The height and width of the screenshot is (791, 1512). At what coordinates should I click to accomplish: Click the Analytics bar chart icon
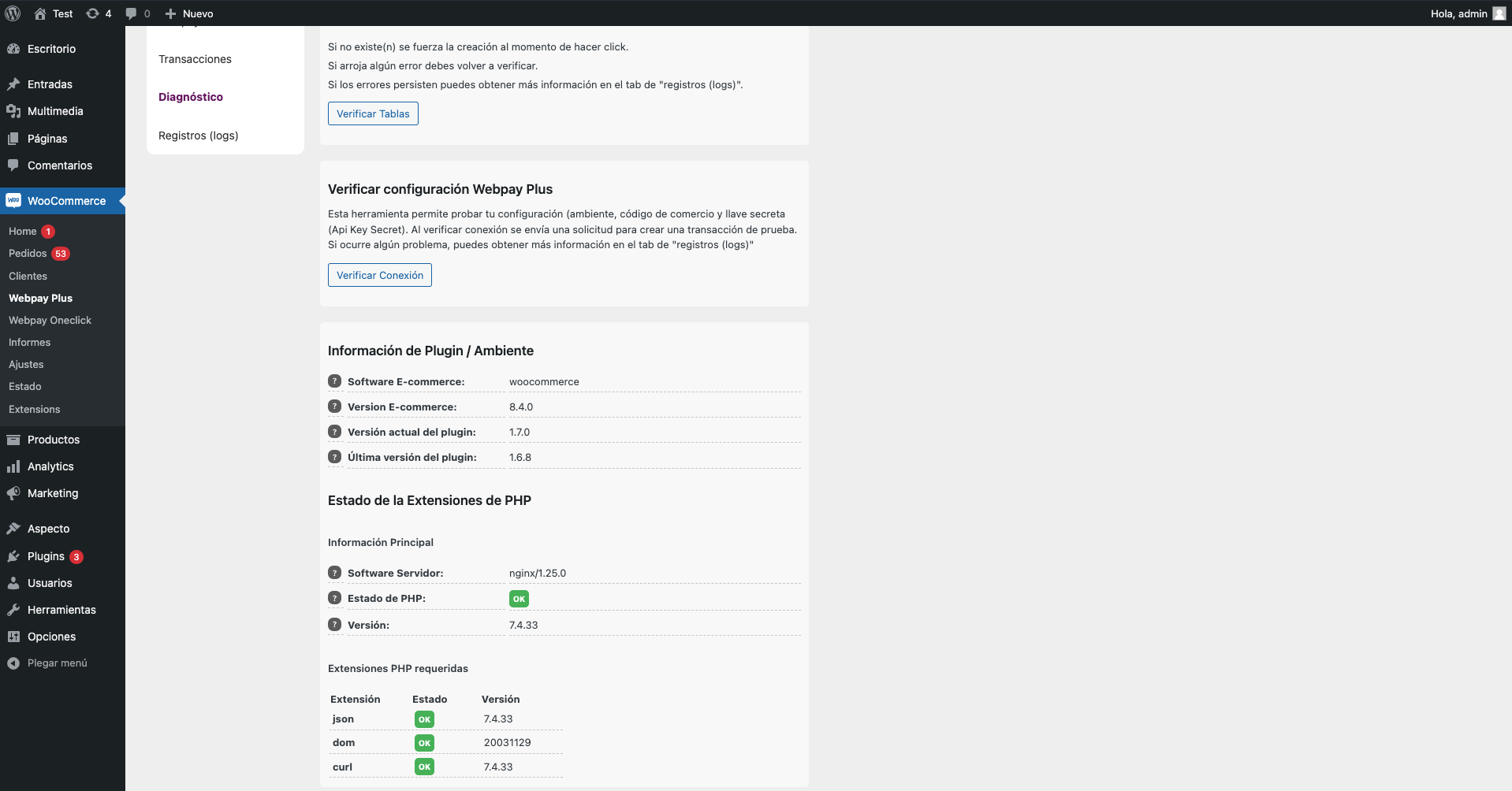click(13, 466)
